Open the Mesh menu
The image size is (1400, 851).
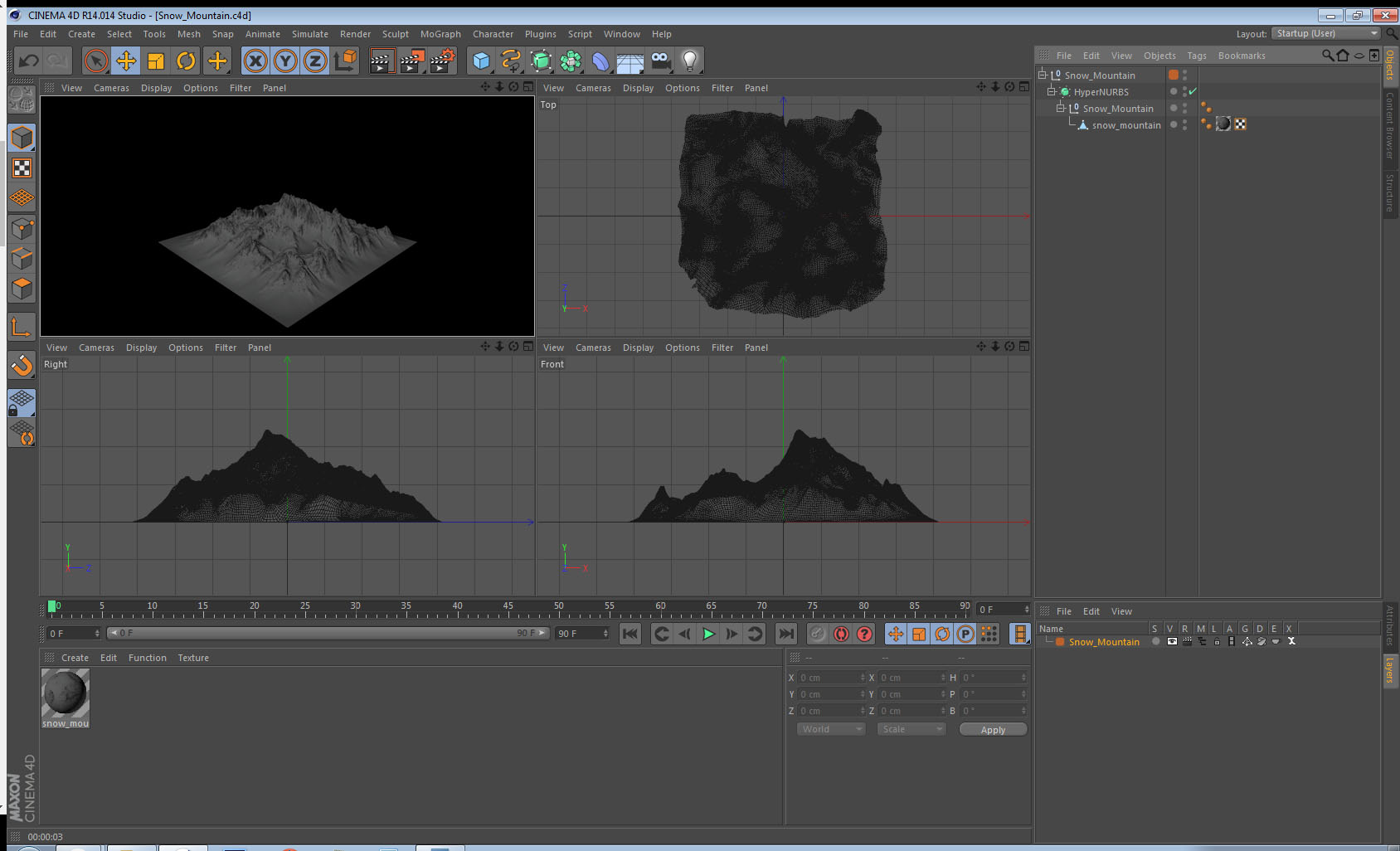[x=188, y=34]
